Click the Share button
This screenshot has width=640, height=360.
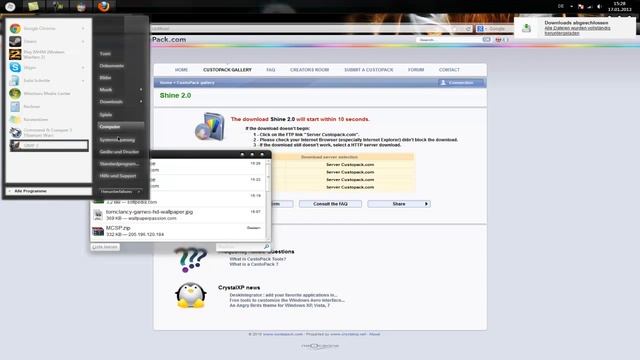399,204
